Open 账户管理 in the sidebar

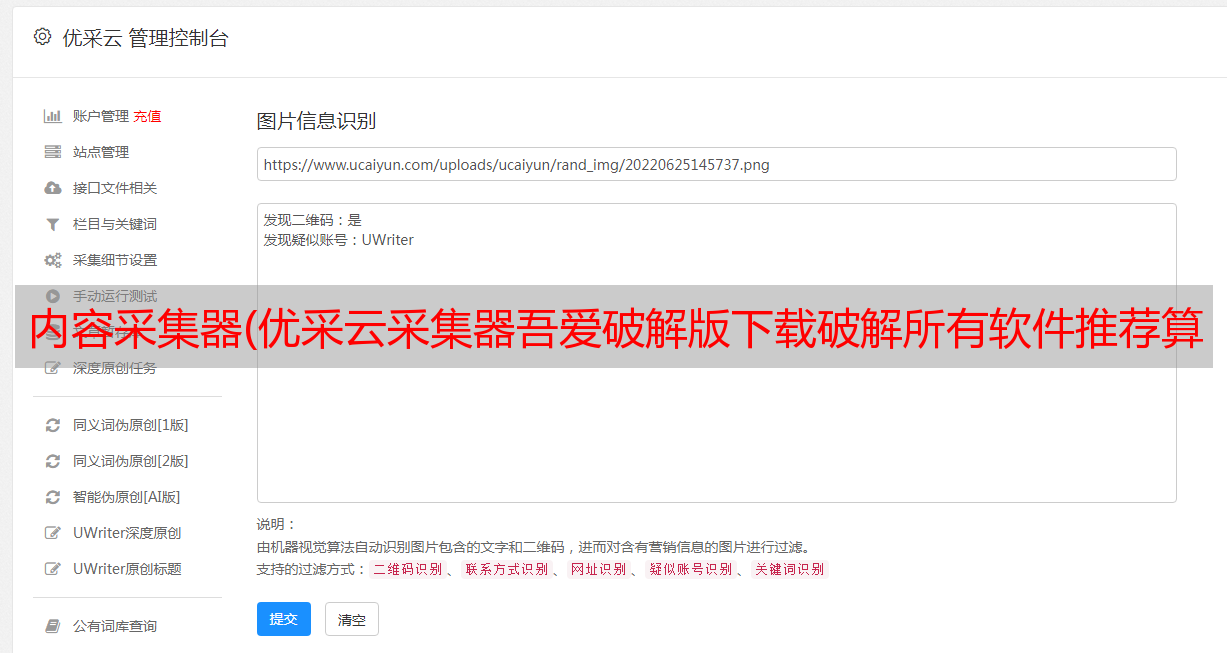coord(101,116)
